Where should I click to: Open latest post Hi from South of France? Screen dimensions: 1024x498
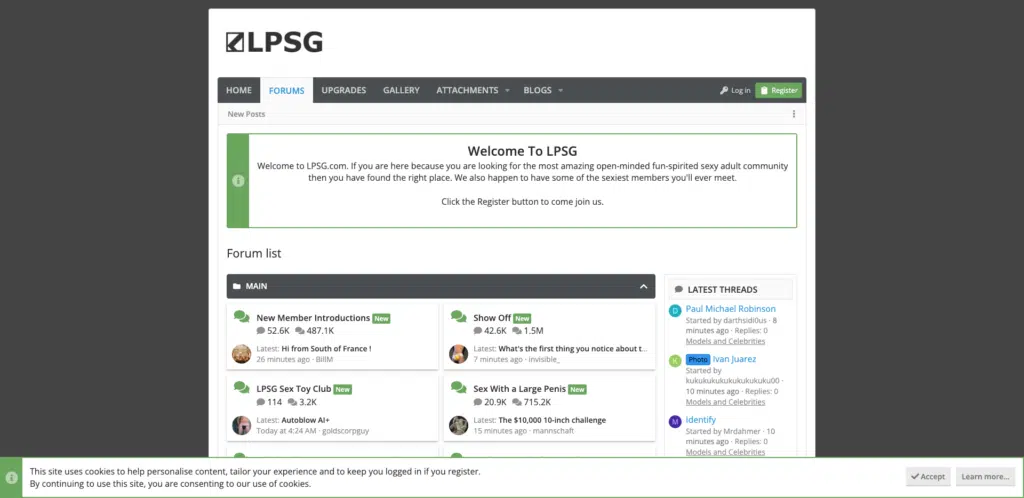coord(327,349)
